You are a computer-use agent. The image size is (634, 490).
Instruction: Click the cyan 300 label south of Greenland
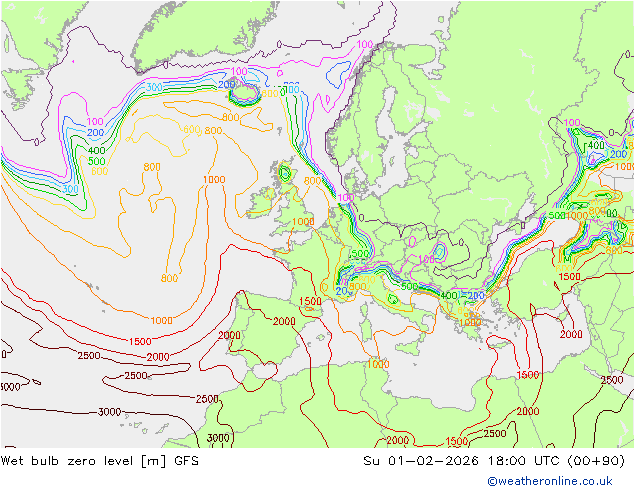pyautogui.click(x=154, y=87)
